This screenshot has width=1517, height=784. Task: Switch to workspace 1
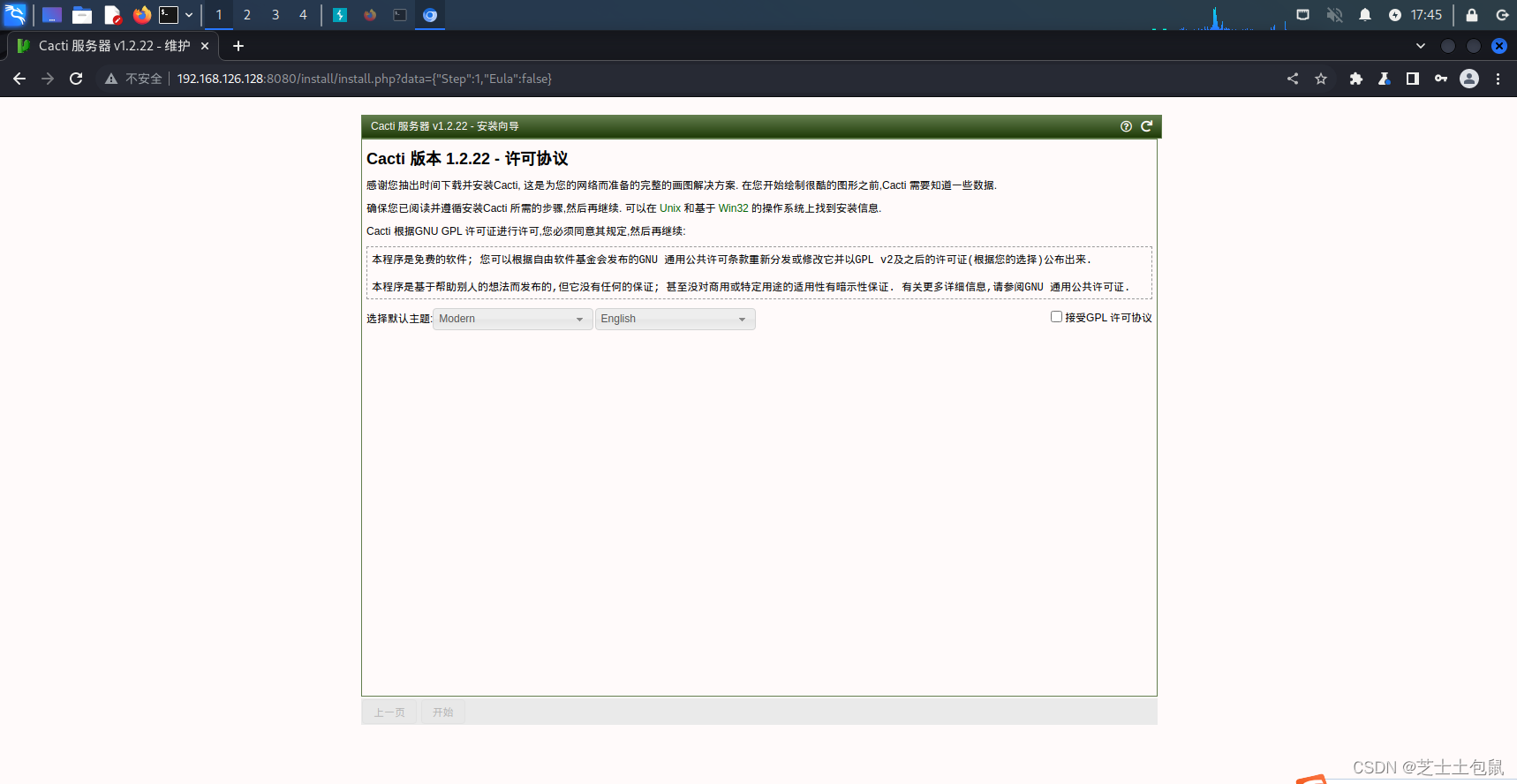(219, 15)
